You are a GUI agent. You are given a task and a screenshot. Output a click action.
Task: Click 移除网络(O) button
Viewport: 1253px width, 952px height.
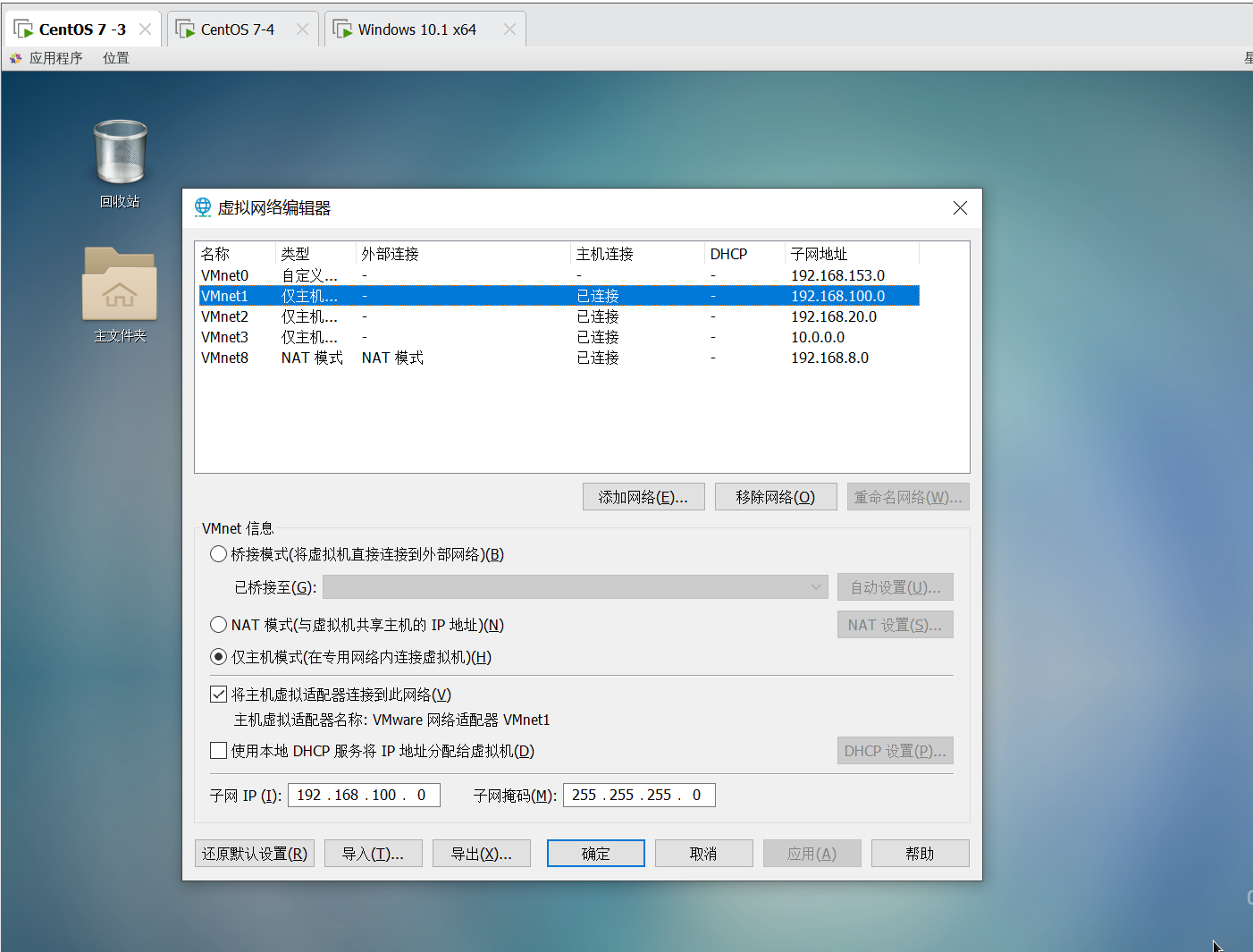(776, 497)
